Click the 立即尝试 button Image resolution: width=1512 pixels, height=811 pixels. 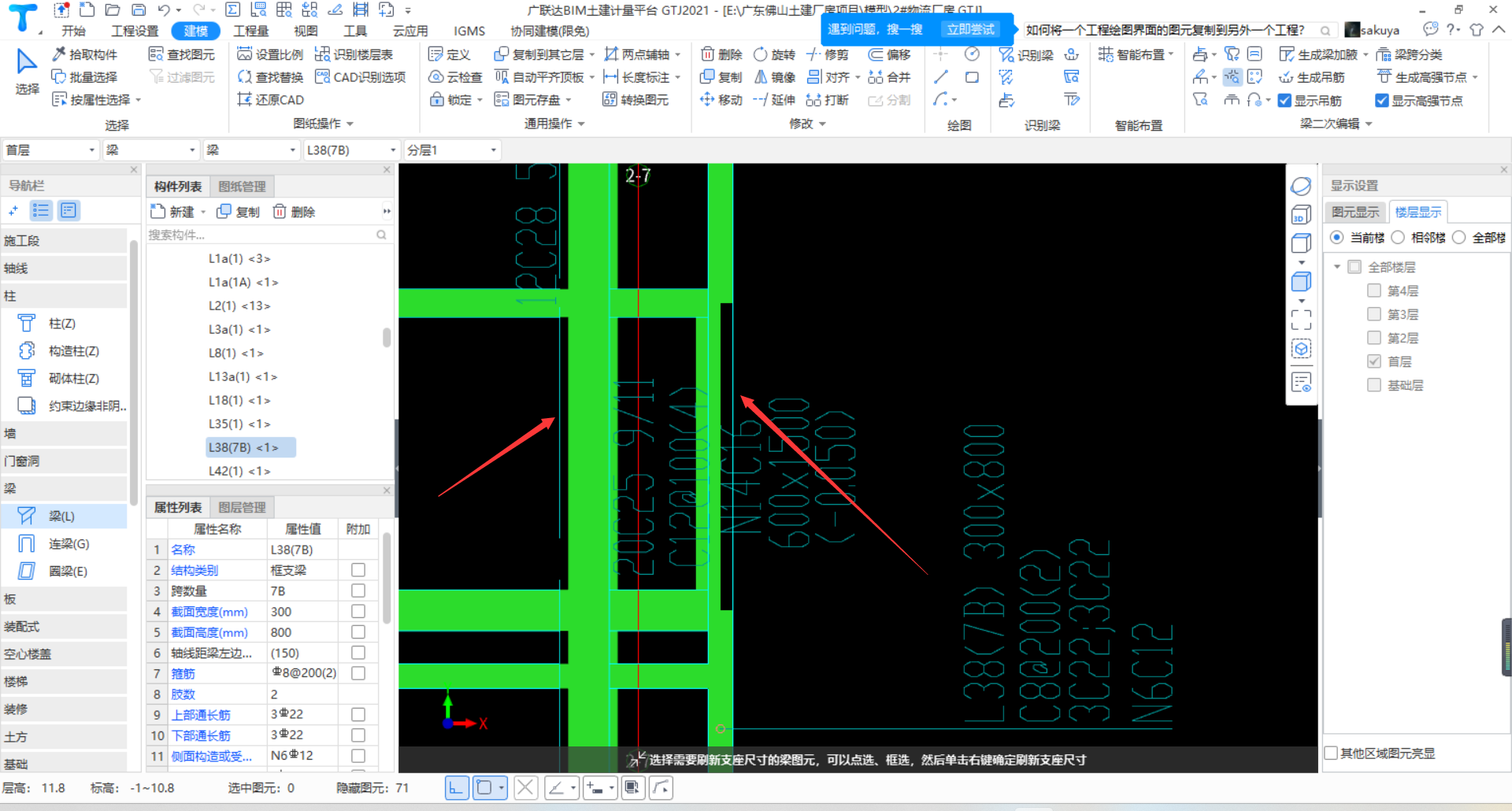point(970,29)
